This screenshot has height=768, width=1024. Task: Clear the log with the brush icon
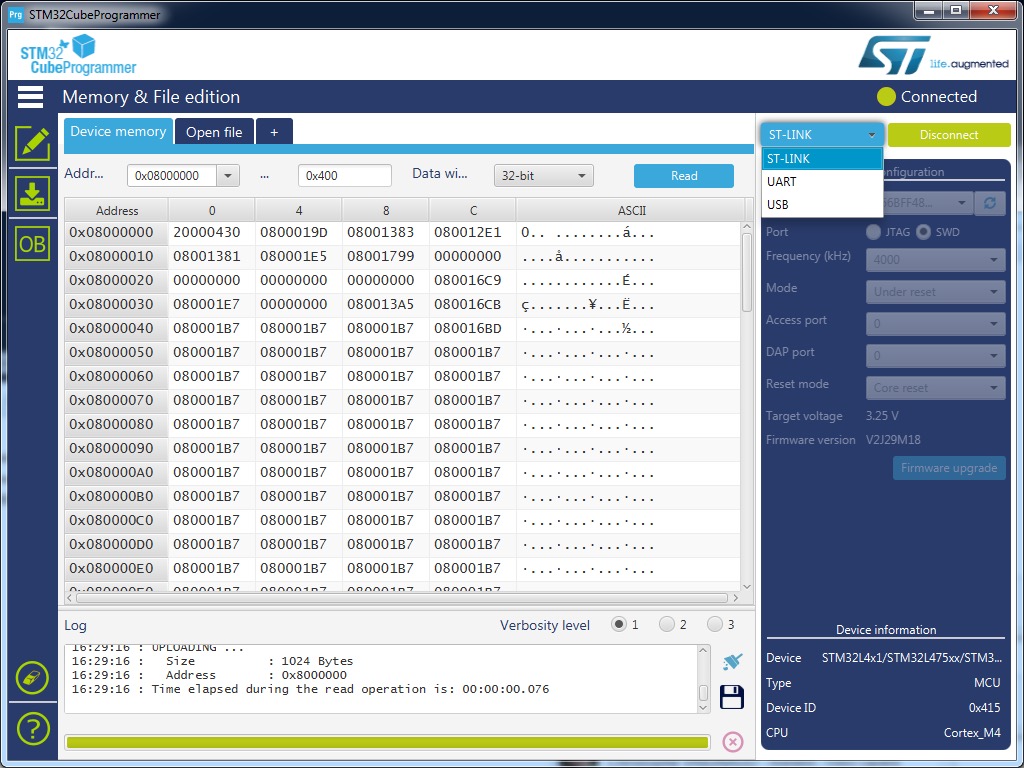tap(732, 662)
